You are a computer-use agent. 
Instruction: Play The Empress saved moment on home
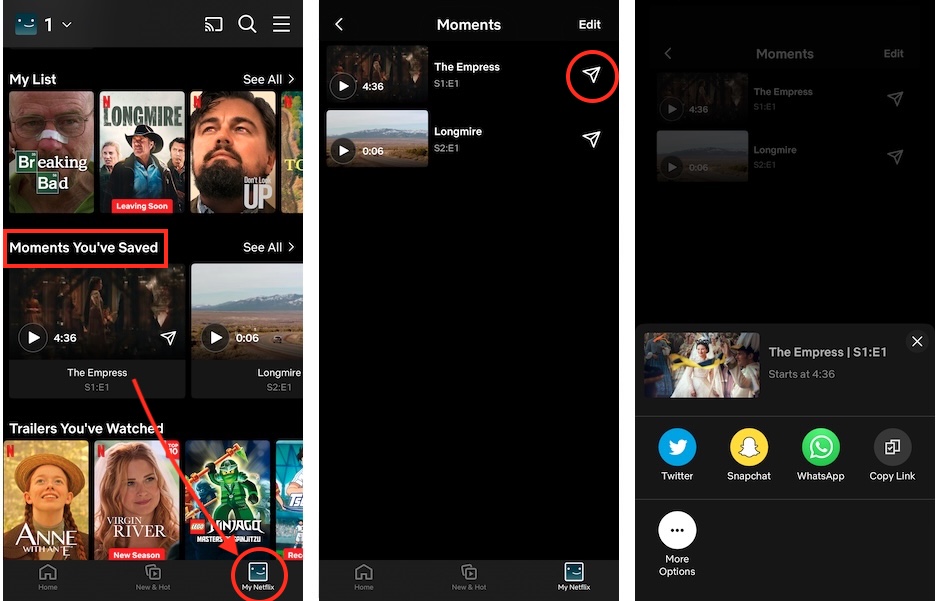point(33,338)
